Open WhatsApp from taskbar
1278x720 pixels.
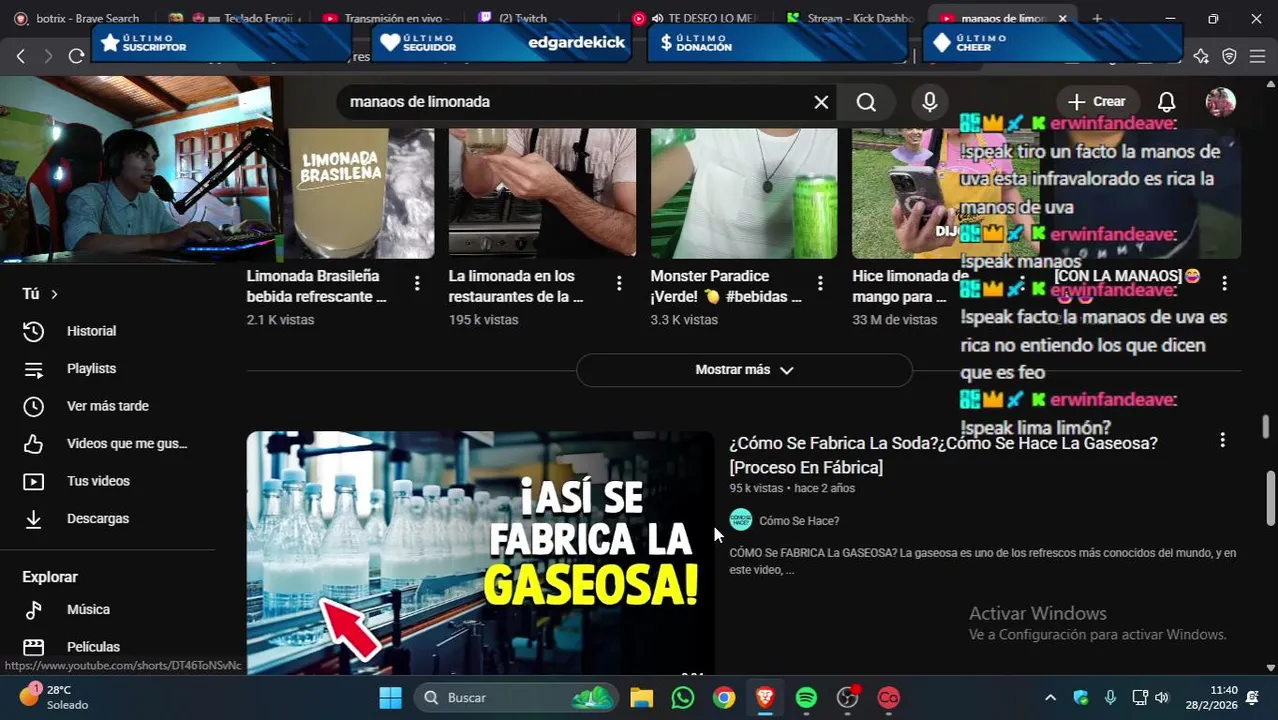(683, 698)
